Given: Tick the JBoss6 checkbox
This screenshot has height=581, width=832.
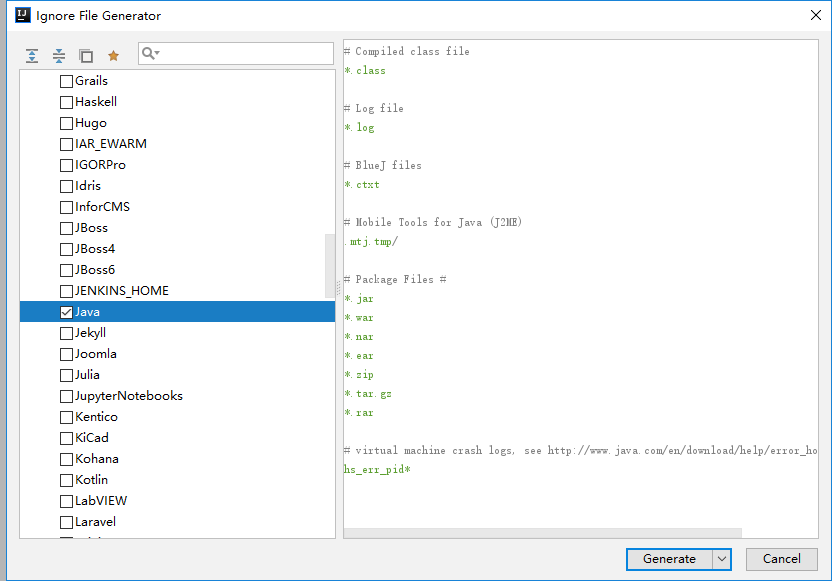Looking at the screenshot, I should click(66, 270).
